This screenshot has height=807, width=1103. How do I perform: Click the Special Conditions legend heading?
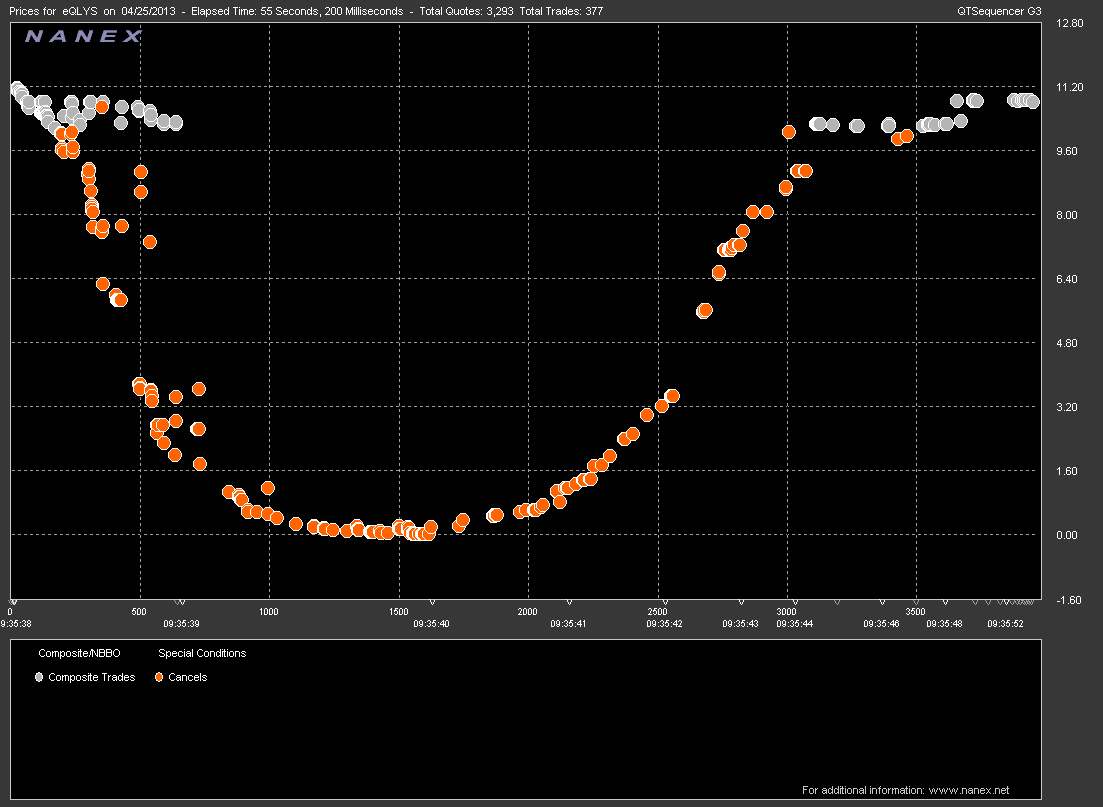[202, 653]
